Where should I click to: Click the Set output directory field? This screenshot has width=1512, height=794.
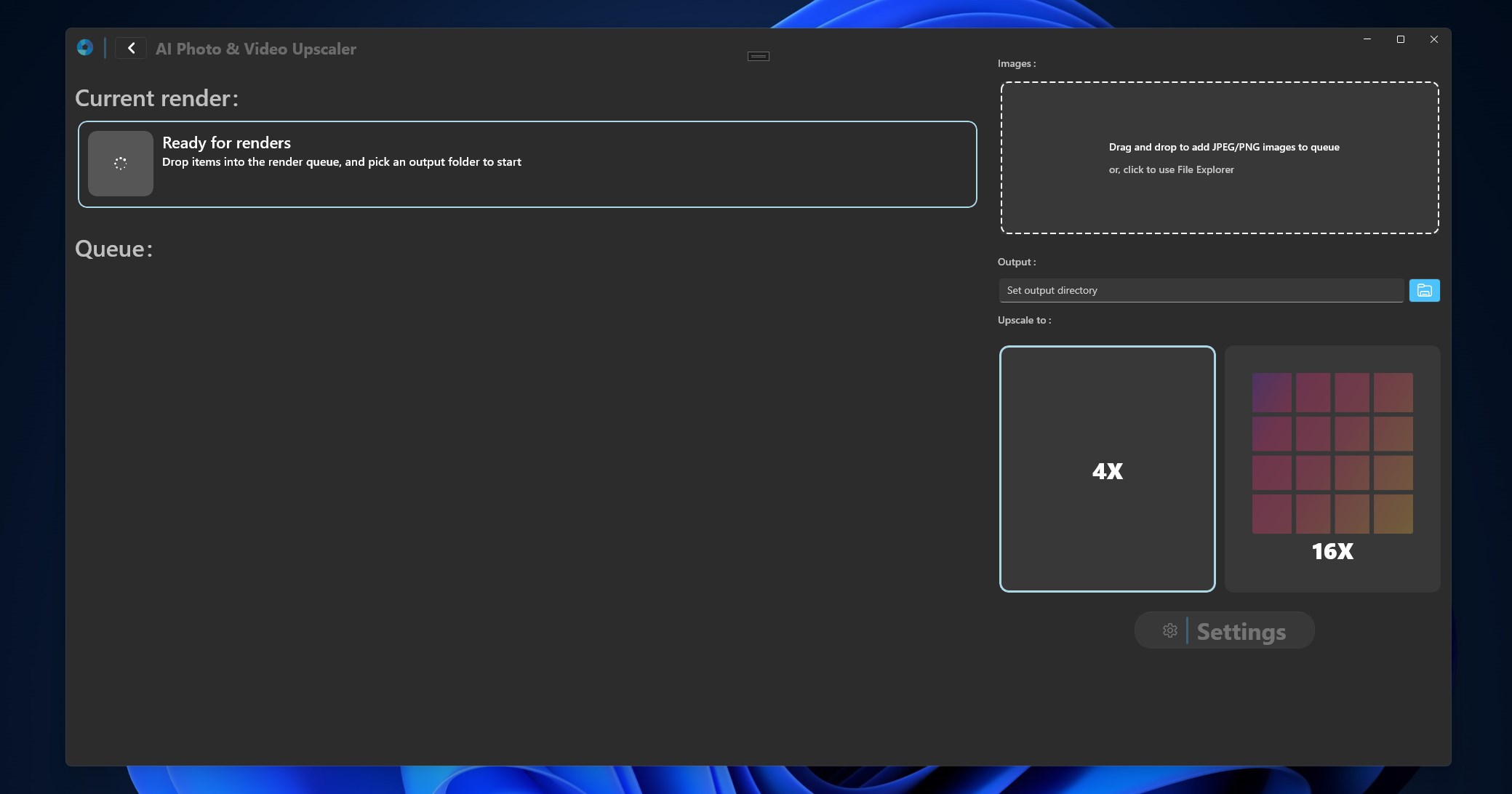click(x=1200, y=289)
